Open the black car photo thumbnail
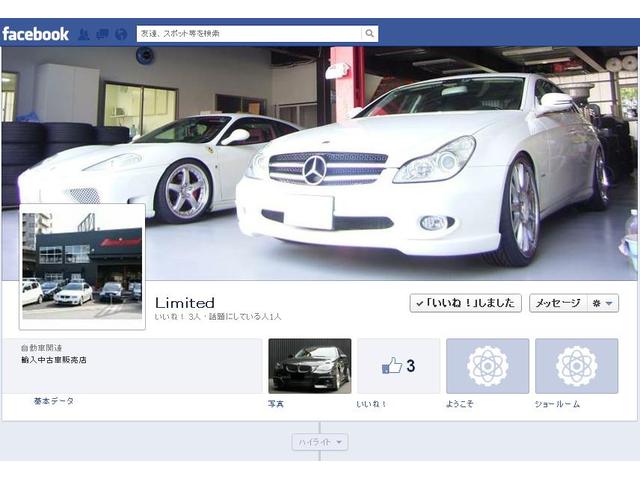 coord(310,366)
